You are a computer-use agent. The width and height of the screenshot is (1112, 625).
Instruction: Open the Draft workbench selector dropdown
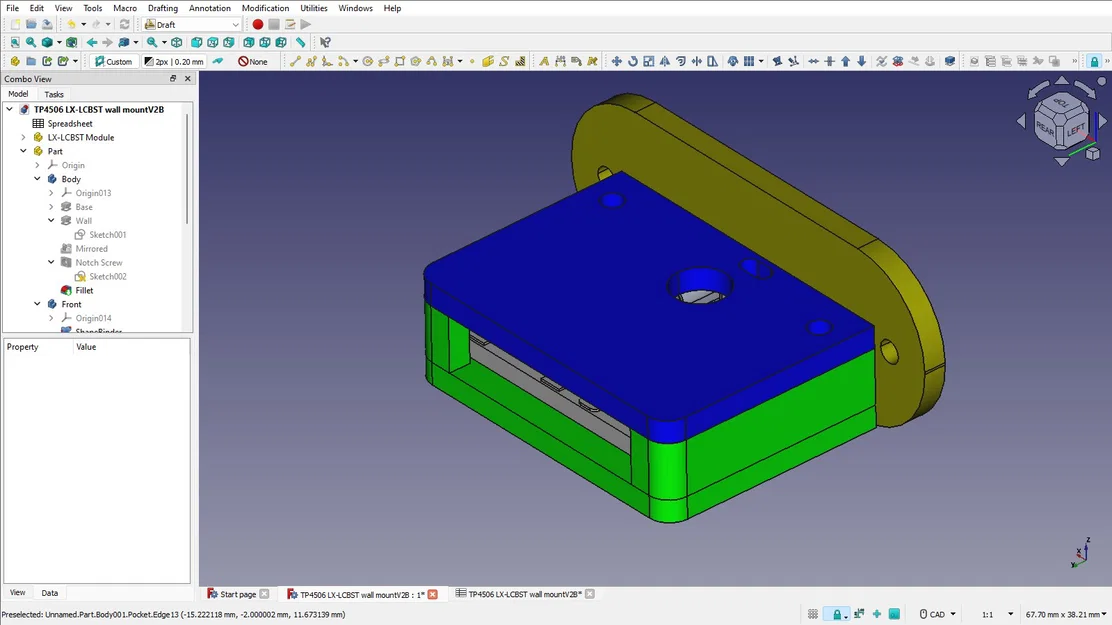click(192, 24)
